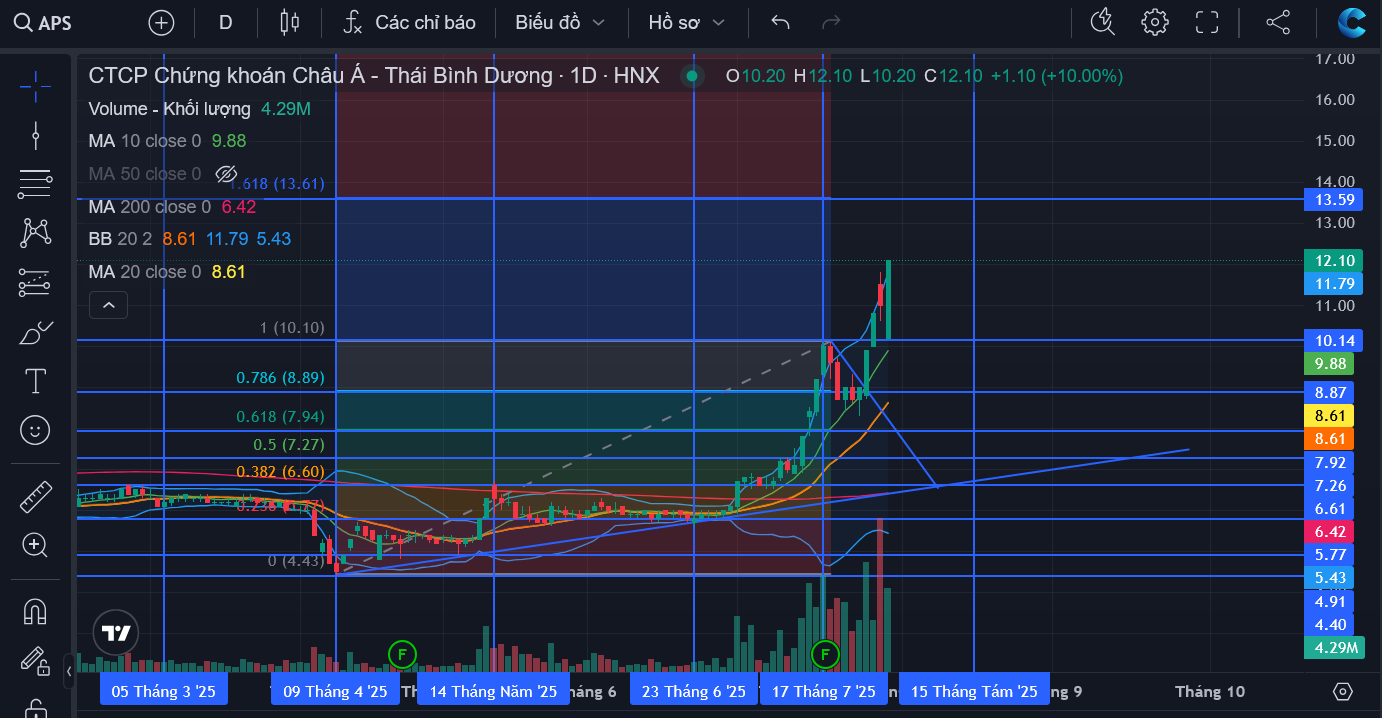
Task: Activate the zoom in tool
Action: (x=35, y=545)
